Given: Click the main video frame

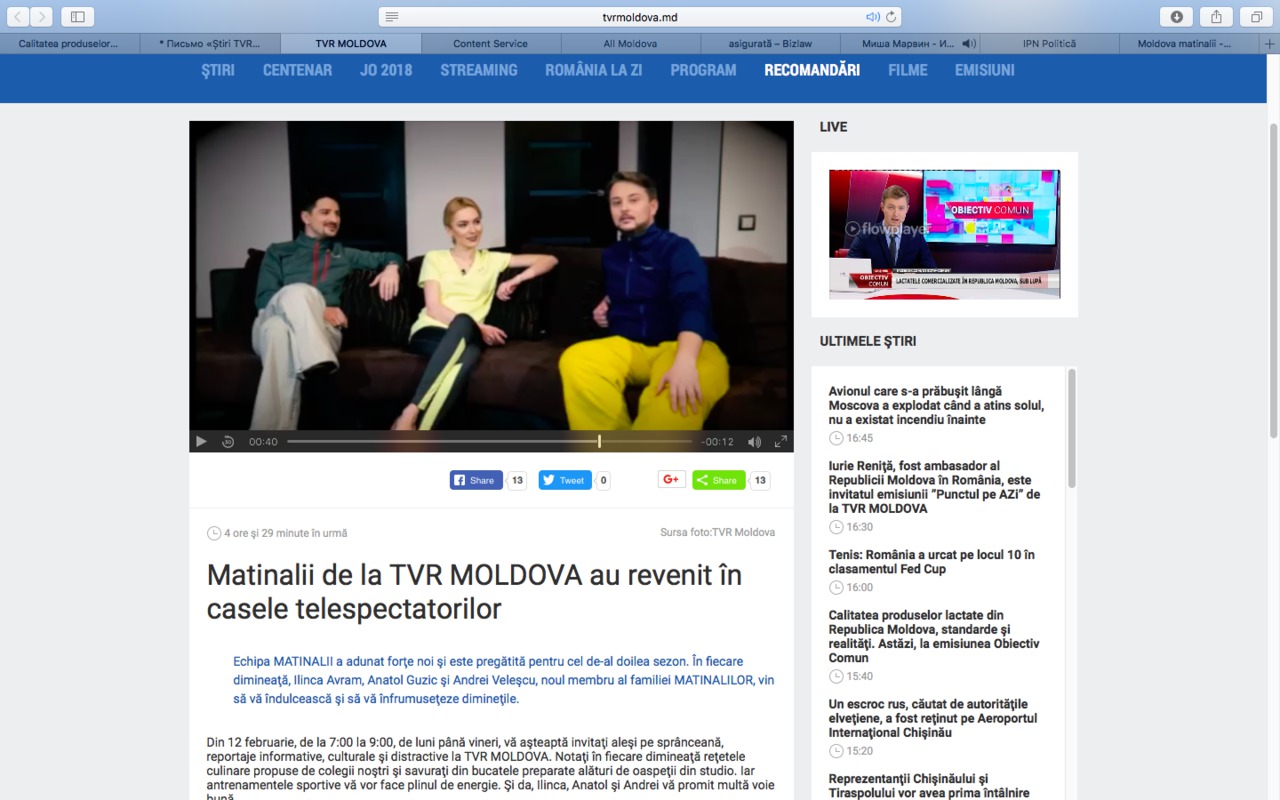Looking at the screenshot, I should tap(491, 276).
